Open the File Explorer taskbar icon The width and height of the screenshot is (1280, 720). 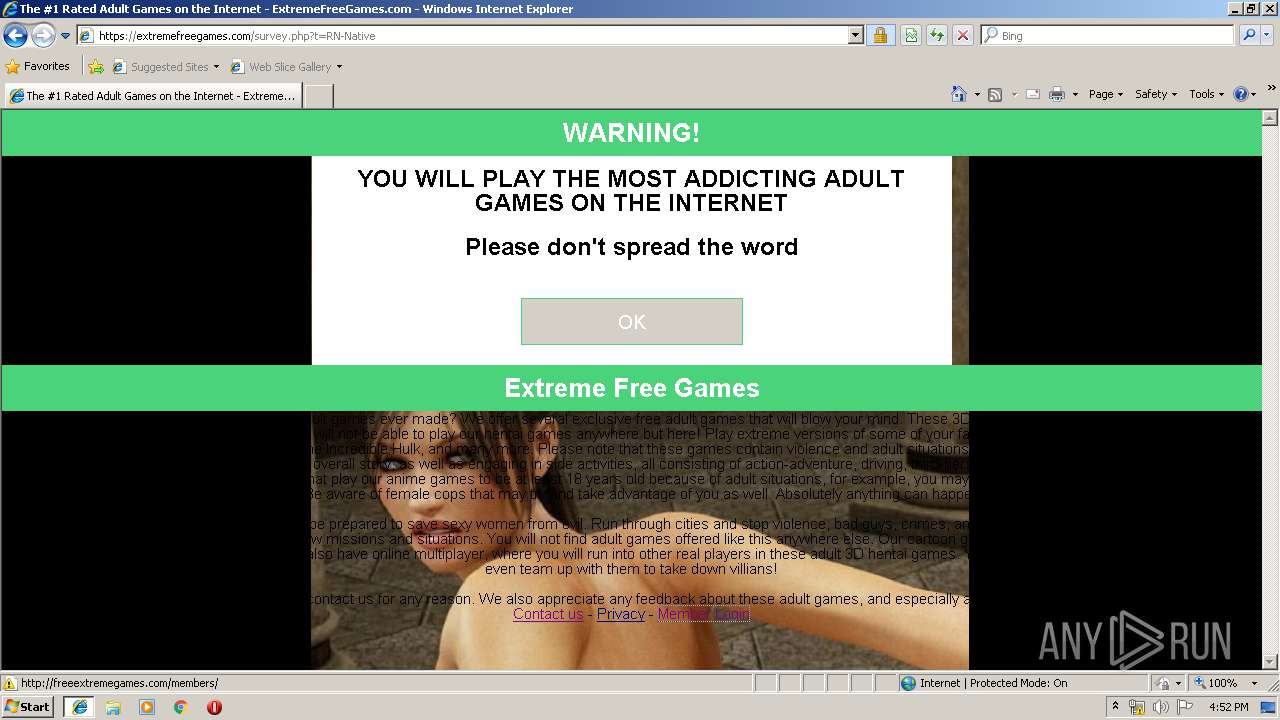pyautogui.click(x=113, y=707)
